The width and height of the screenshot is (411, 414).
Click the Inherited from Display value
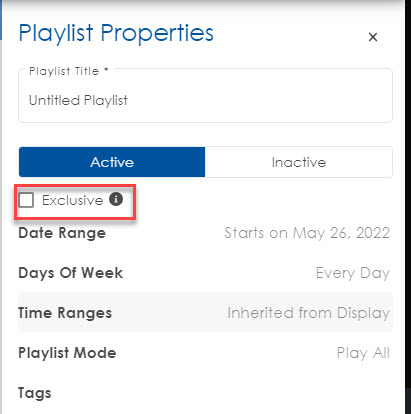309,313
